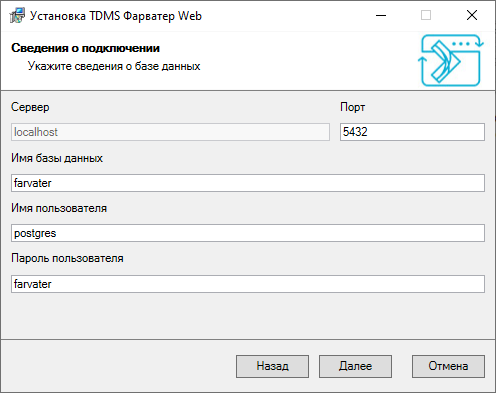Click the installer icon in the title bar

tap(17, 15)
